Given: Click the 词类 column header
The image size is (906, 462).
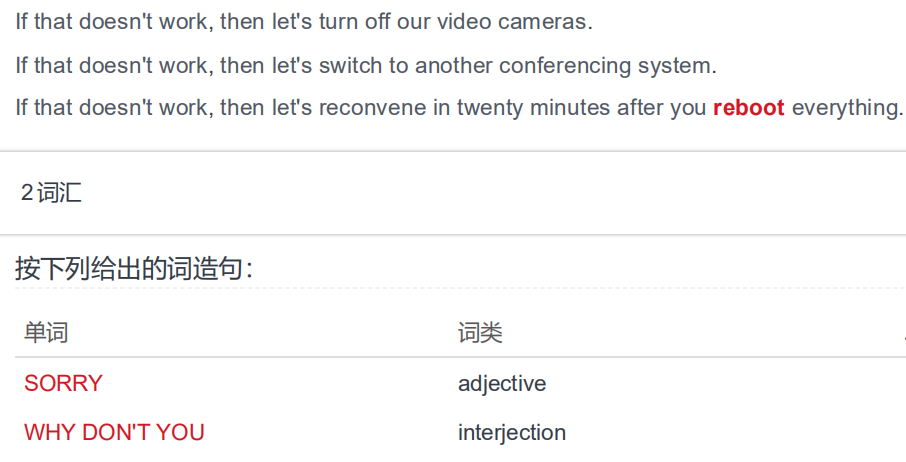Looking at the screenshot, I should tap(480, 333).
